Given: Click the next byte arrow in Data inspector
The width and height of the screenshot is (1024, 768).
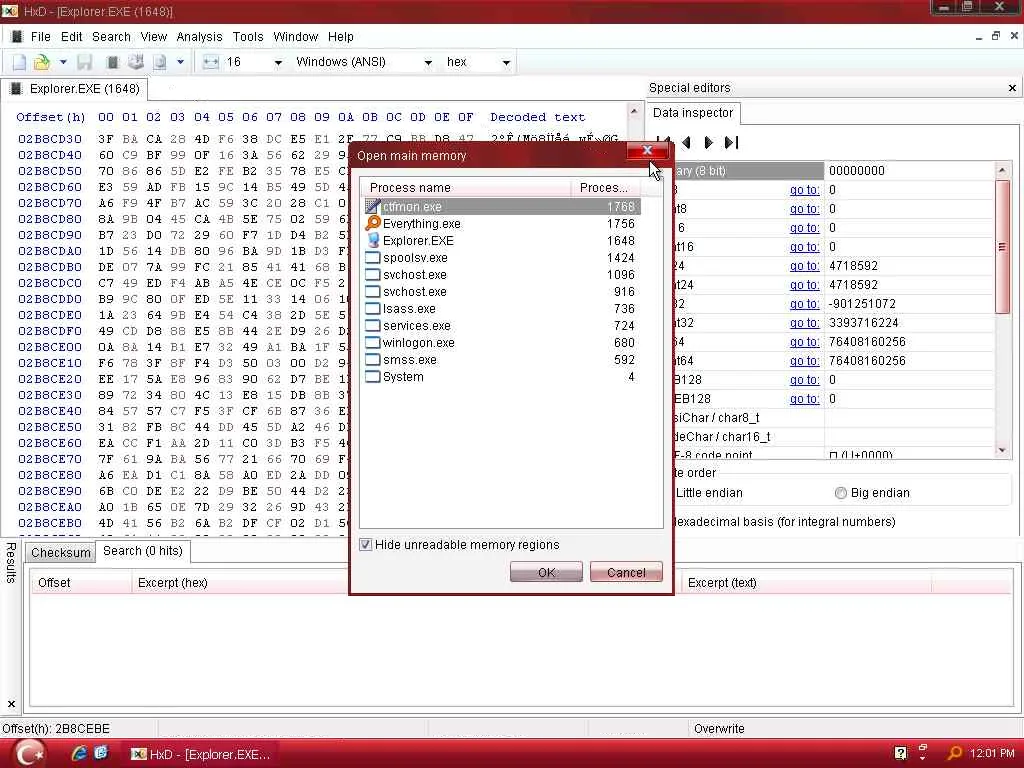Looking at the screenshot, I should tap(709, 142).
